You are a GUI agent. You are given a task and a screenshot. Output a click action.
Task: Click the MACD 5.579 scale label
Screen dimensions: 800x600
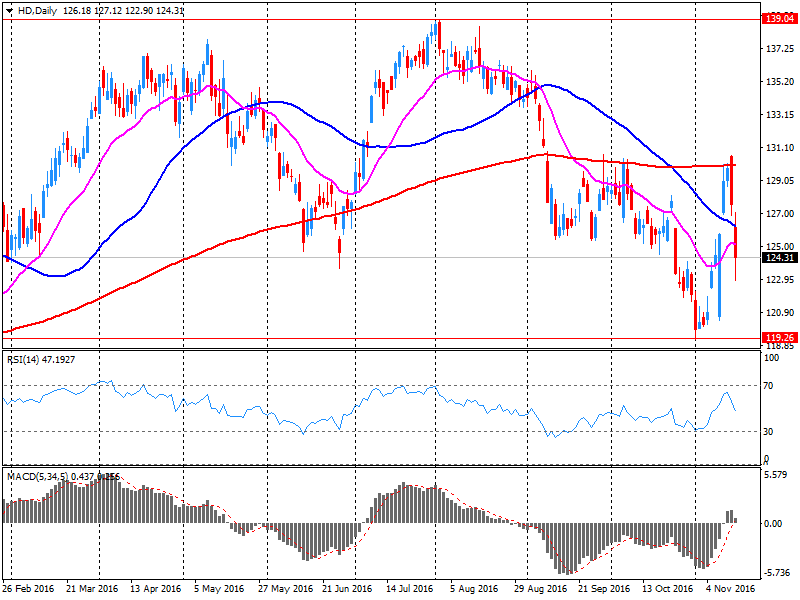(x=777, y=475)
